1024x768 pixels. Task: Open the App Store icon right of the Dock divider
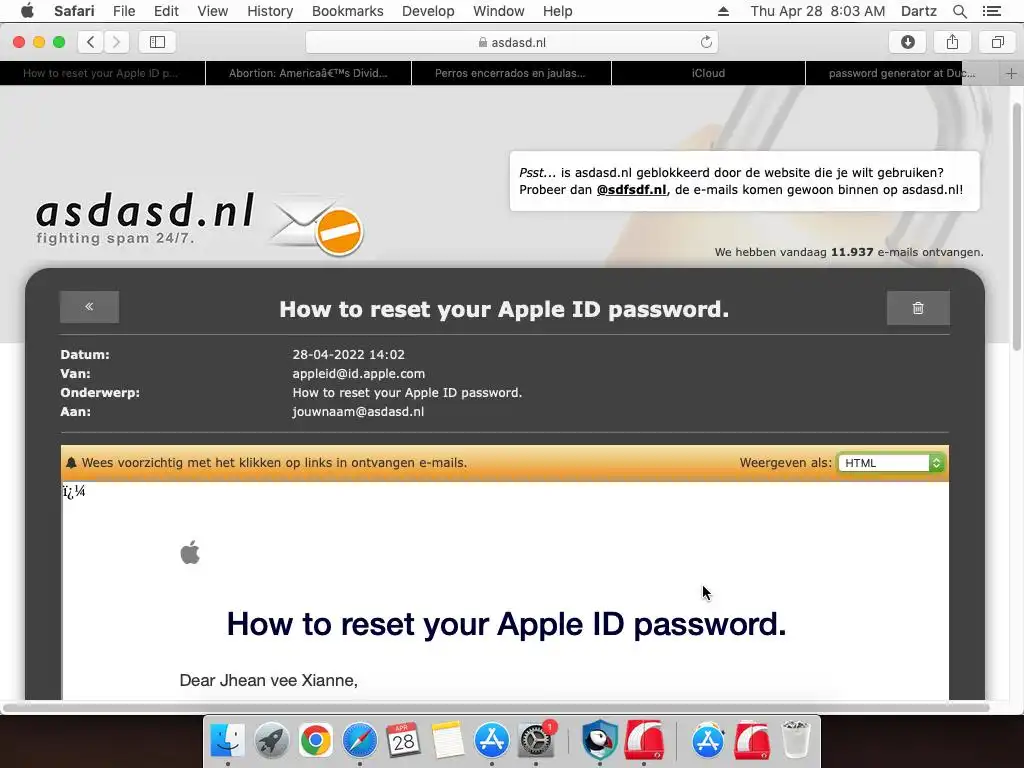708,740
